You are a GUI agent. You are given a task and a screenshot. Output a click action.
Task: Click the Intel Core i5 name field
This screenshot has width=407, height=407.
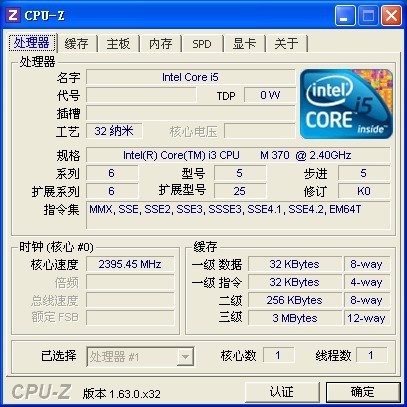click(191, 77)
